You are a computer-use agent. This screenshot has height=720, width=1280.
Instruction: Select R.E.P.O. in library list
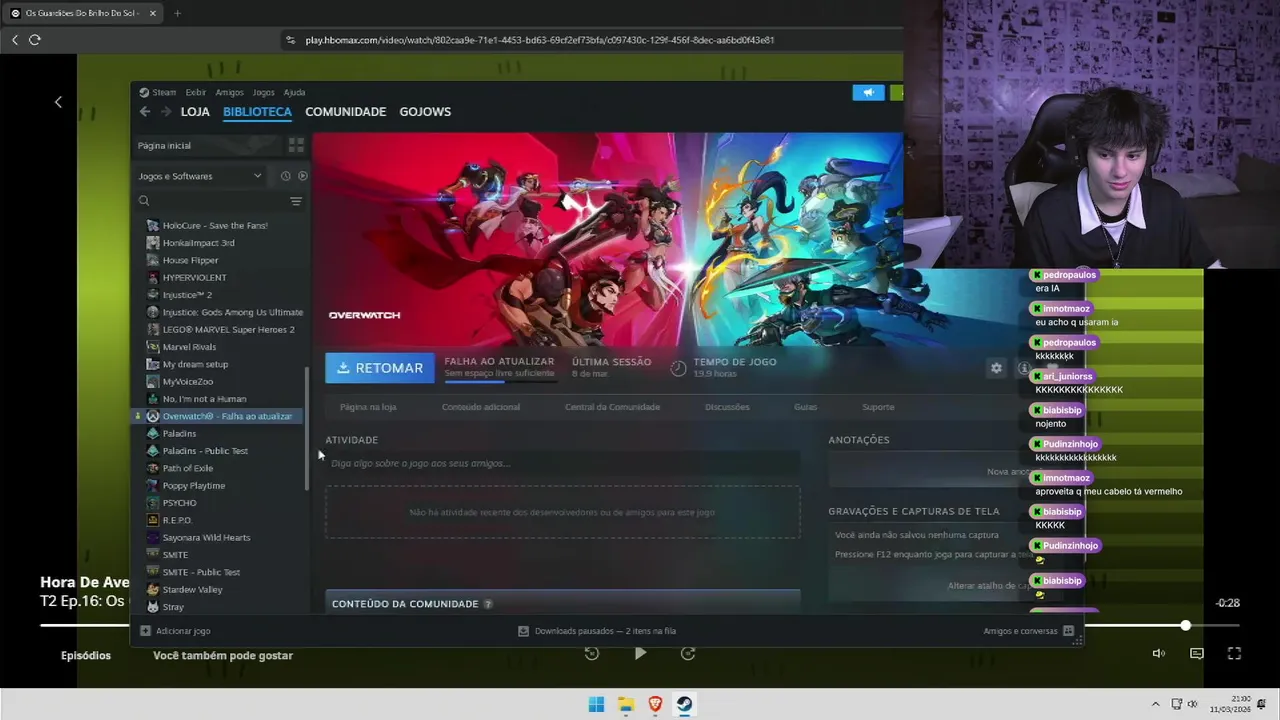click(177, 520)
